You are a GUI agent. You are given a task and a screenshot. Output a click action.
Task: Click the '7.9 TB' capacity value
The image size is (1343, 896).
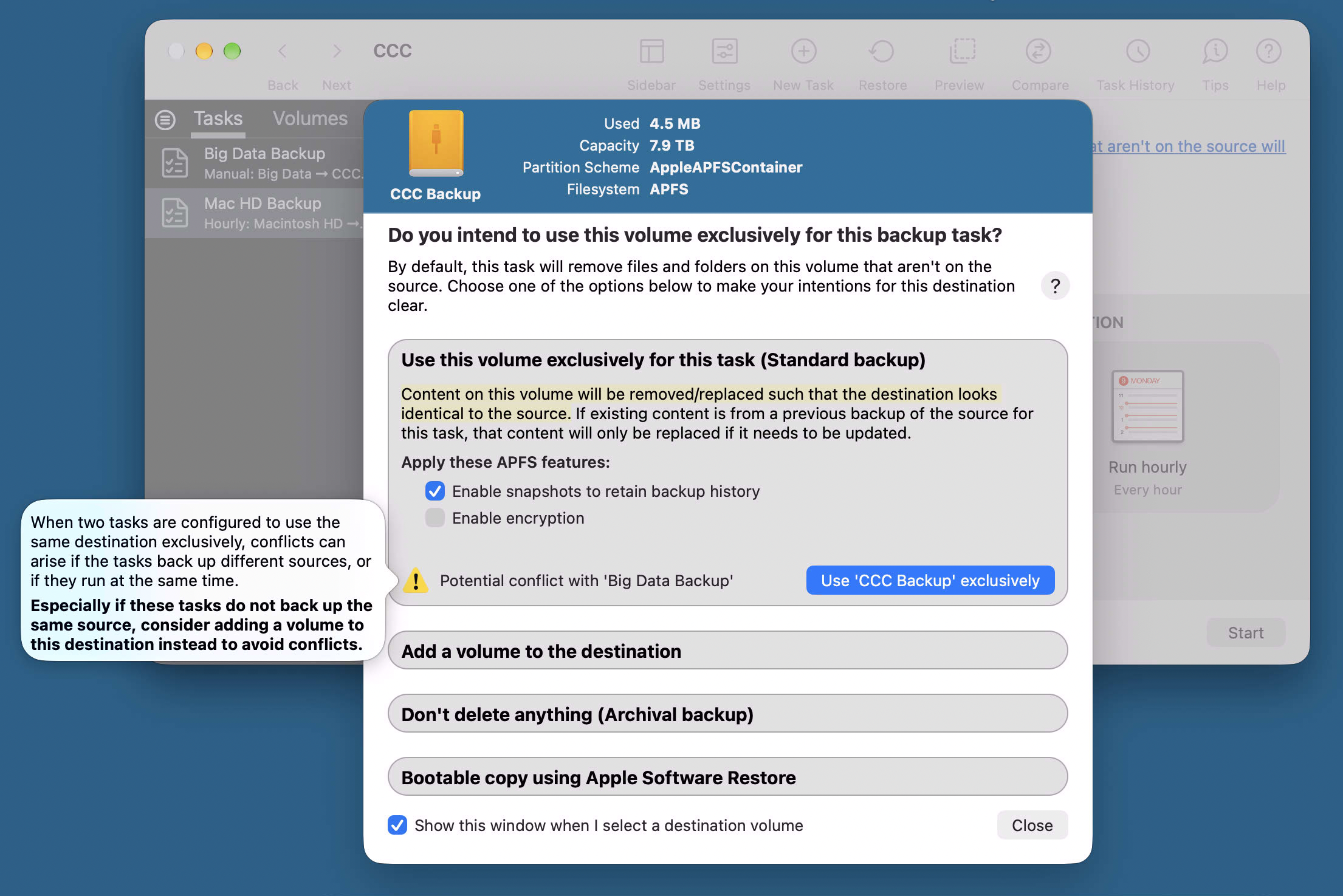[672, 145]
